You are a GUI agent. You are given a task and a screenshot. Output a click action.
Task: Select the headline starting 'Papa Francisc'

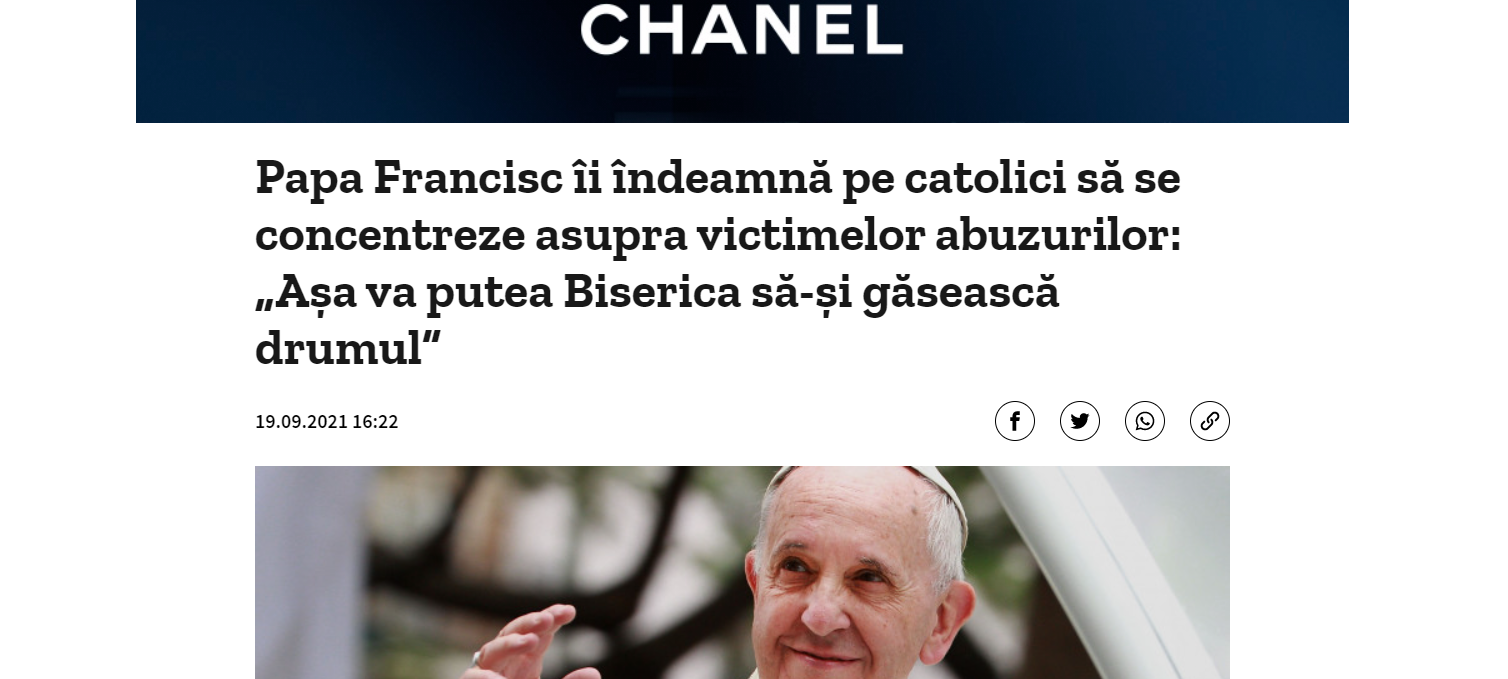tap(718, 263)
